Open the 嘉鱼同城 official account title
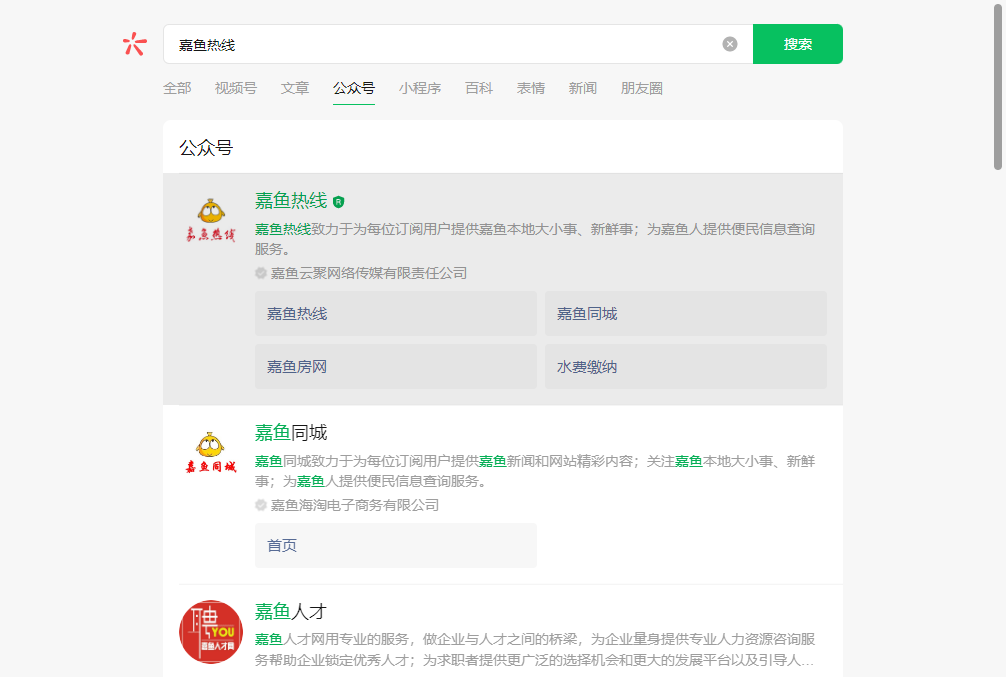This screenshot has height=677, width=1006. [291, 433]
